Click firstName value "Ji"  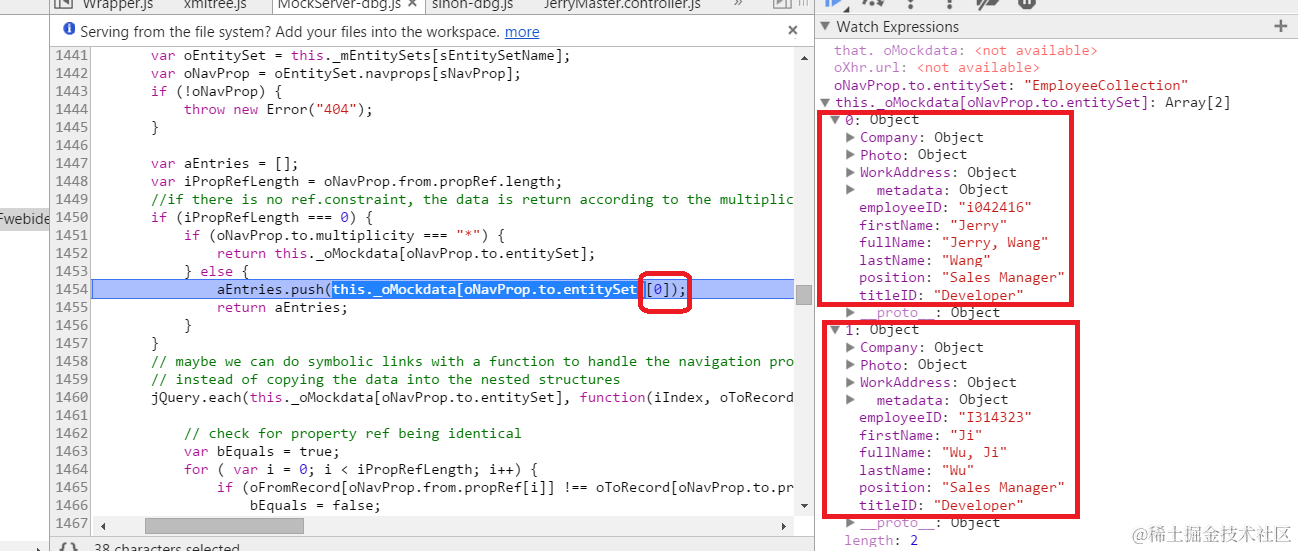pyautogui.click(x=966, y=435)
